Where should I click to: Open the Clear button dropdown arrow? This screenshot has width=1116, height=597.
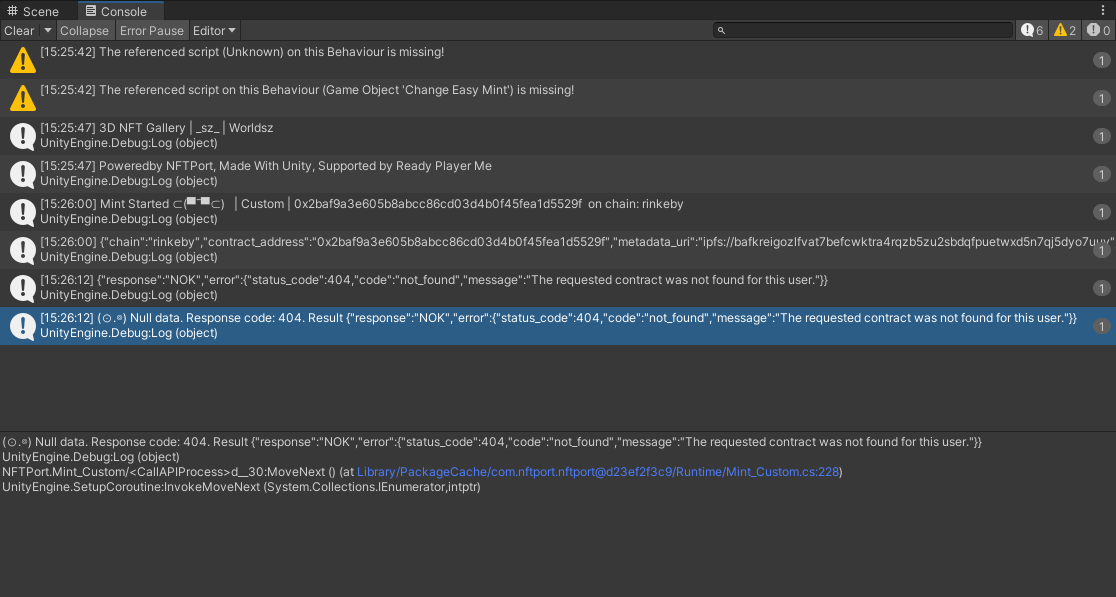[x=47, y=30]
